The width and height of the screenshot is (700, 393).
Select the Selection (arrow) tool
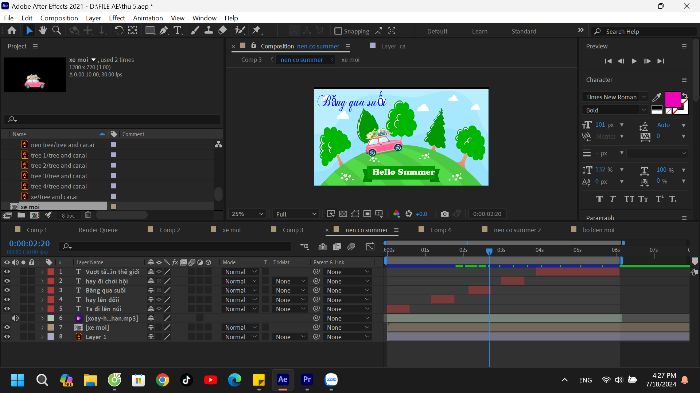29,31
